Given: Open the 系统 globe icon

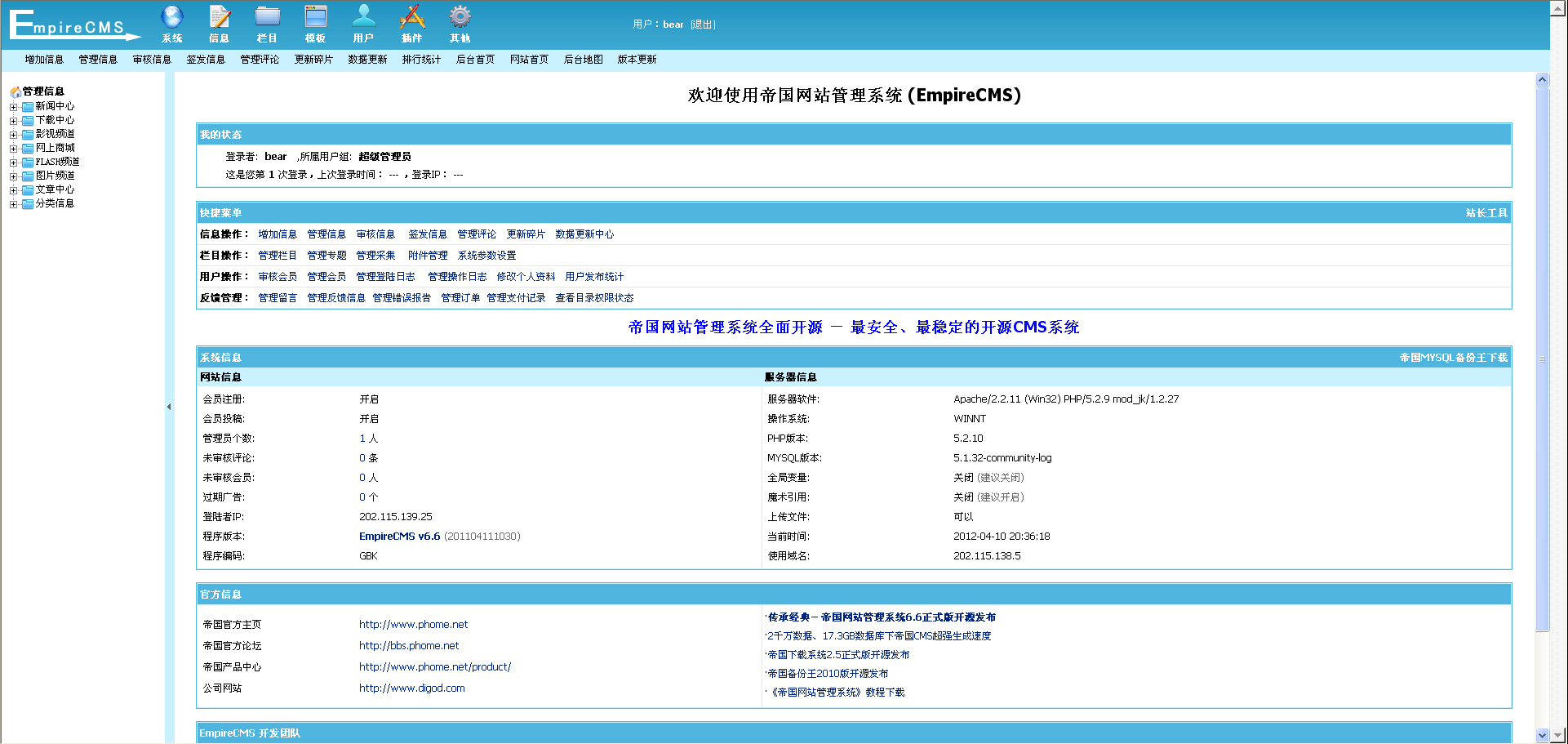Looking at the screenshot, I should 172,17.
